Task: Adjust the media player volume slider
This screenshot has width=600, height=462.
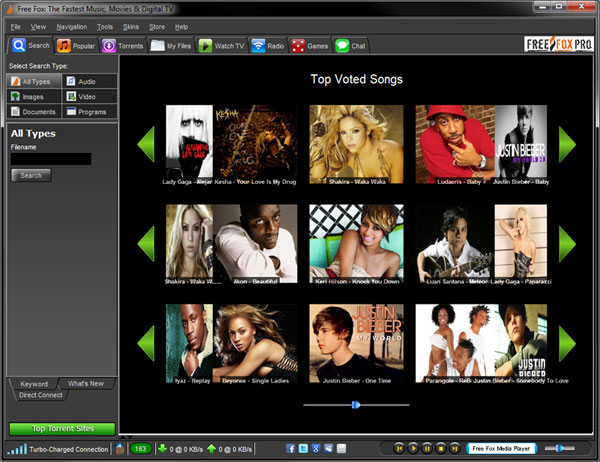Action: (559, 448)
